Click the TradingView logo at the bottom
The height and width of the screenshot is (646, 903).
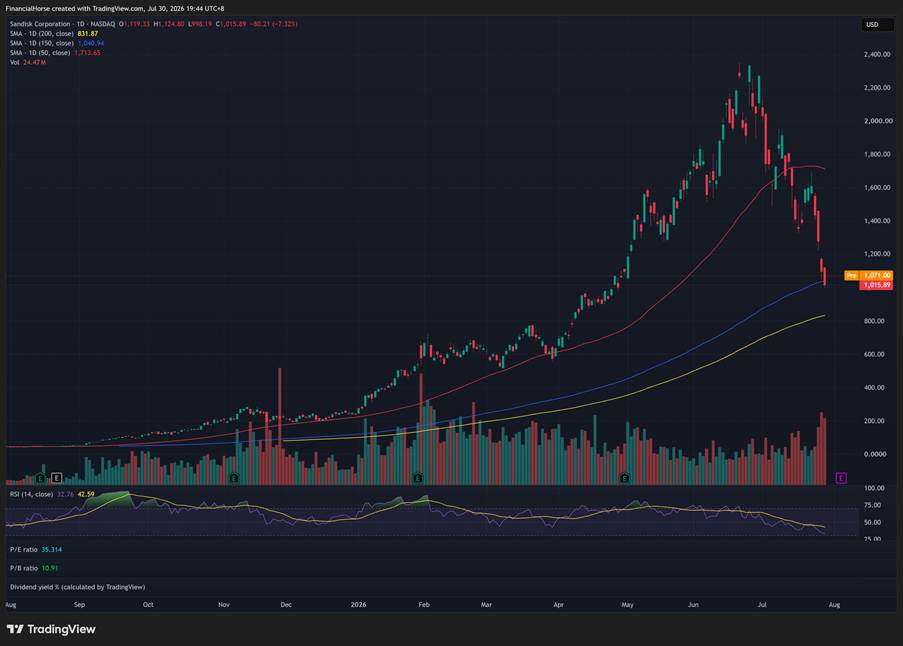coord(51,629)
